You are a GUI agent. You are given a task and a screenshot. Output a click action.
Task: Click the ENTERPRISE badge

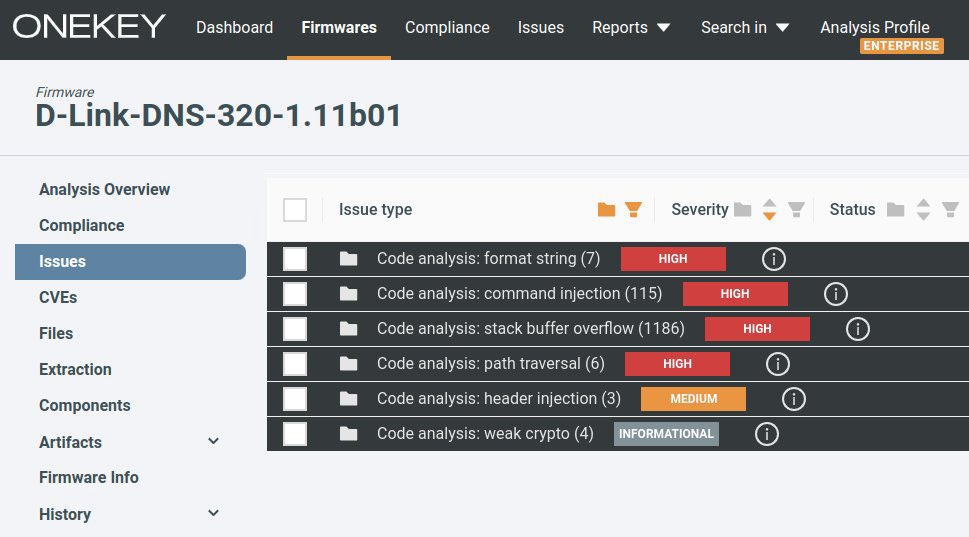tap(901, 46)
